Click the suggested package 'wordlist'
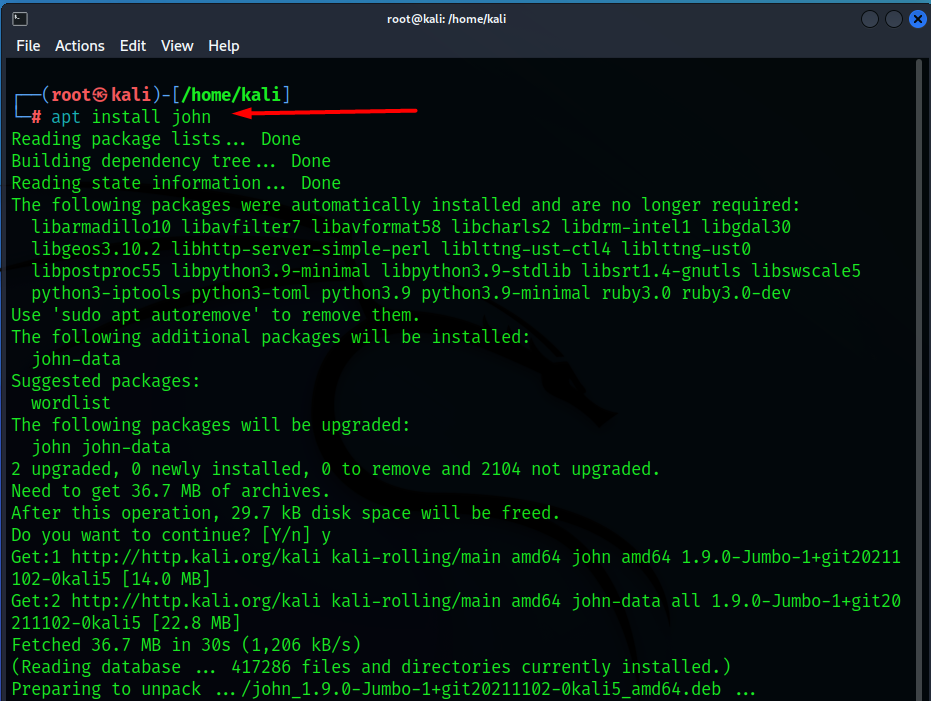Image resolution: width=931 pixels, height=701 pixels. click(71, 403)
